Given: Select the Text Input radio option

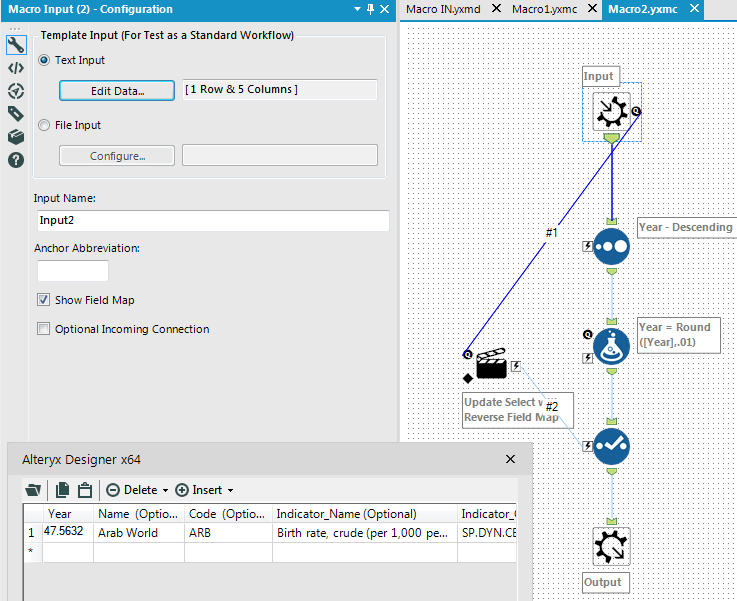Looking at the screenshot, I should (x=44, y=60).
